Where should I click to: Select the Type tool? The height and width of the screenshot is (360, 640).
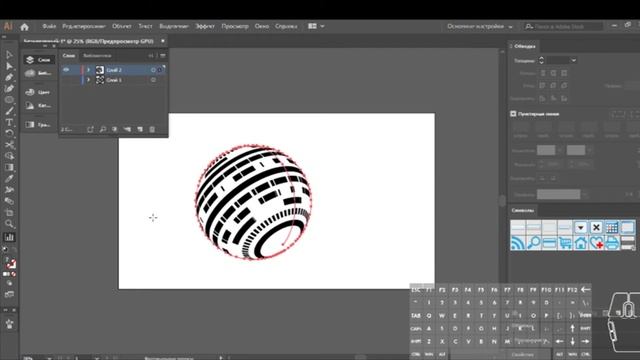coord(9,122)
